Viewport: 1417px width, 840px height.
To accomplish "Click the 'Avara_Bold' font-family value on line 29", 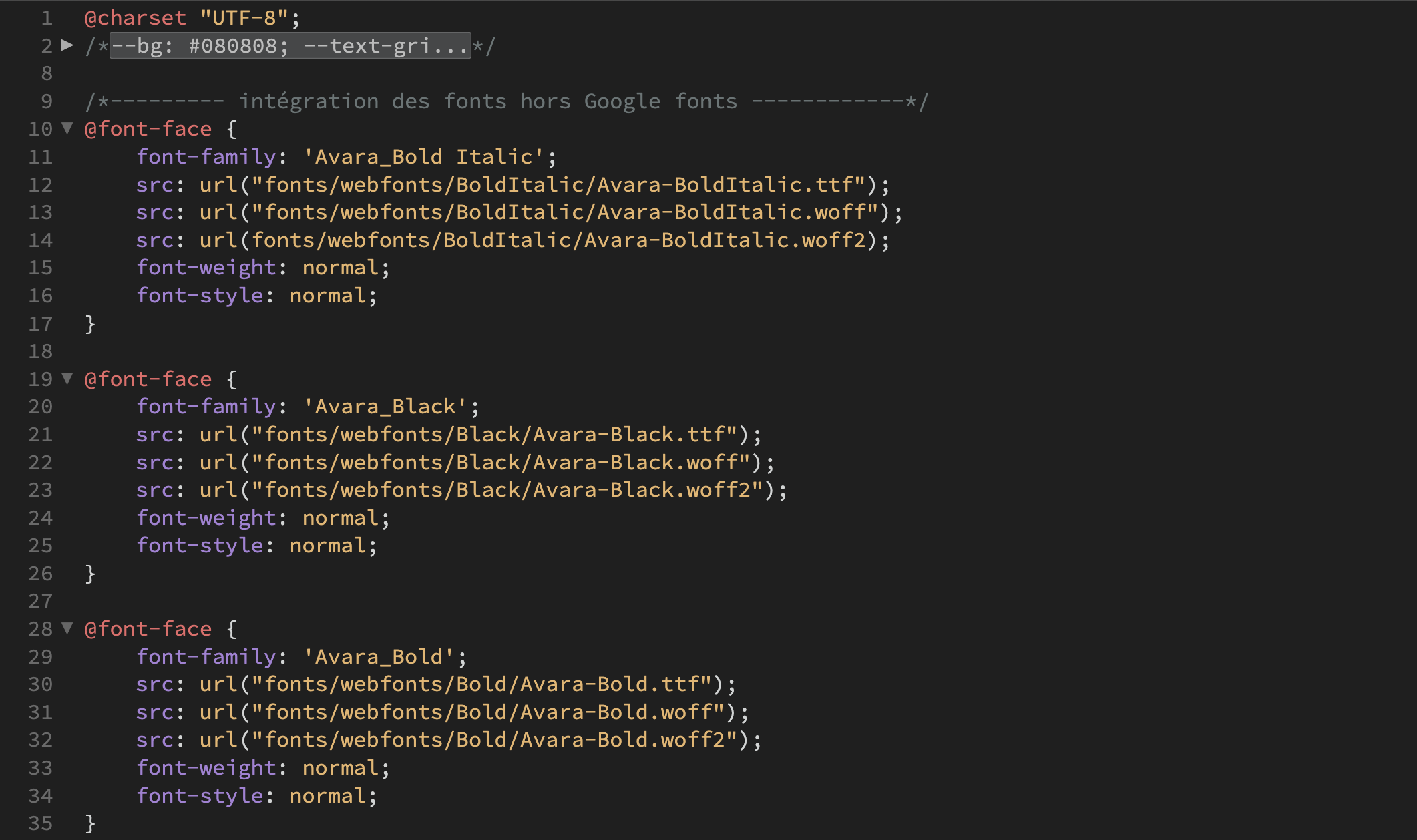I will [x=379, y=657].
